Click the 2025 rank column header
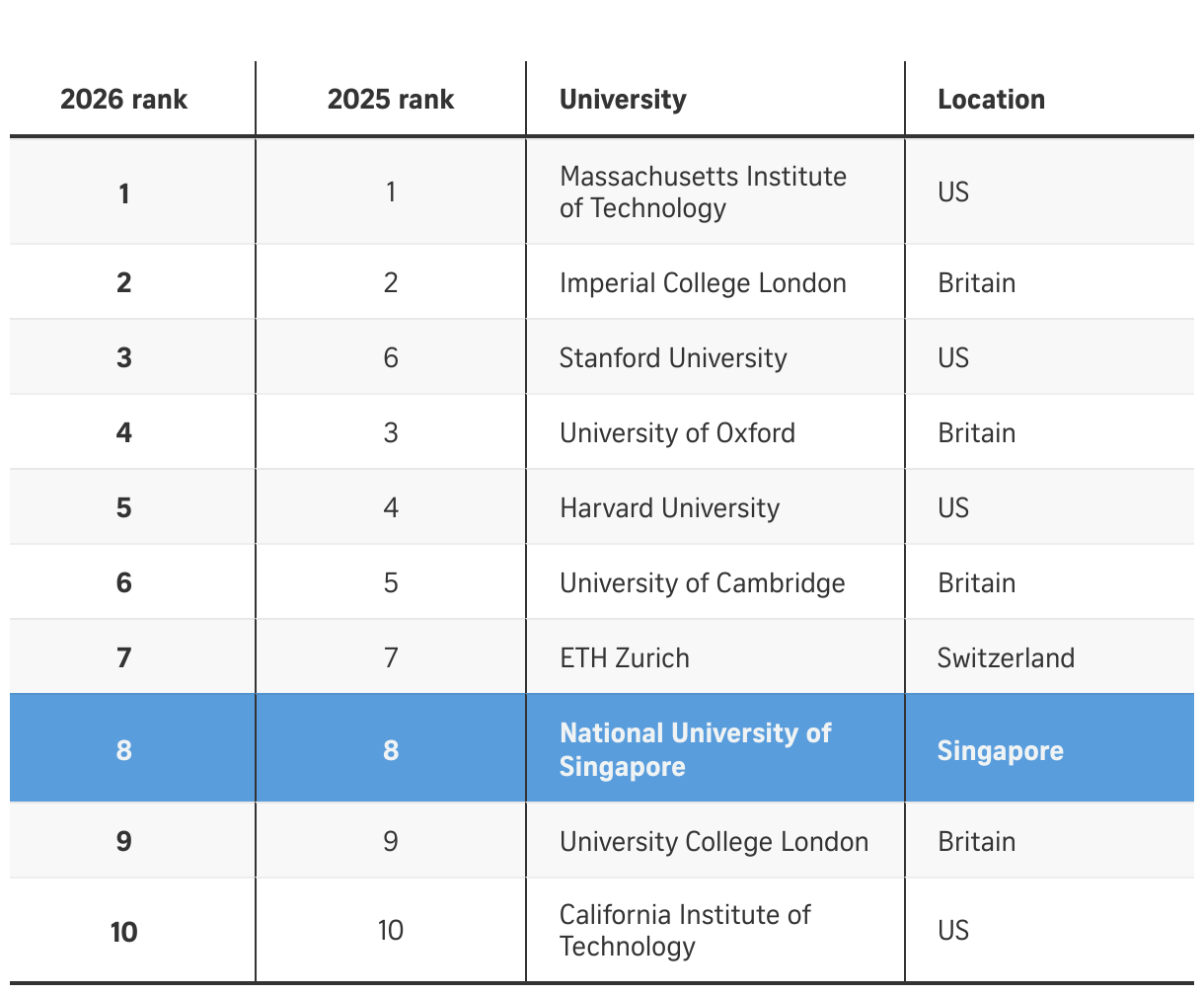Screen dimensions: 1204x995 (391, 100)
